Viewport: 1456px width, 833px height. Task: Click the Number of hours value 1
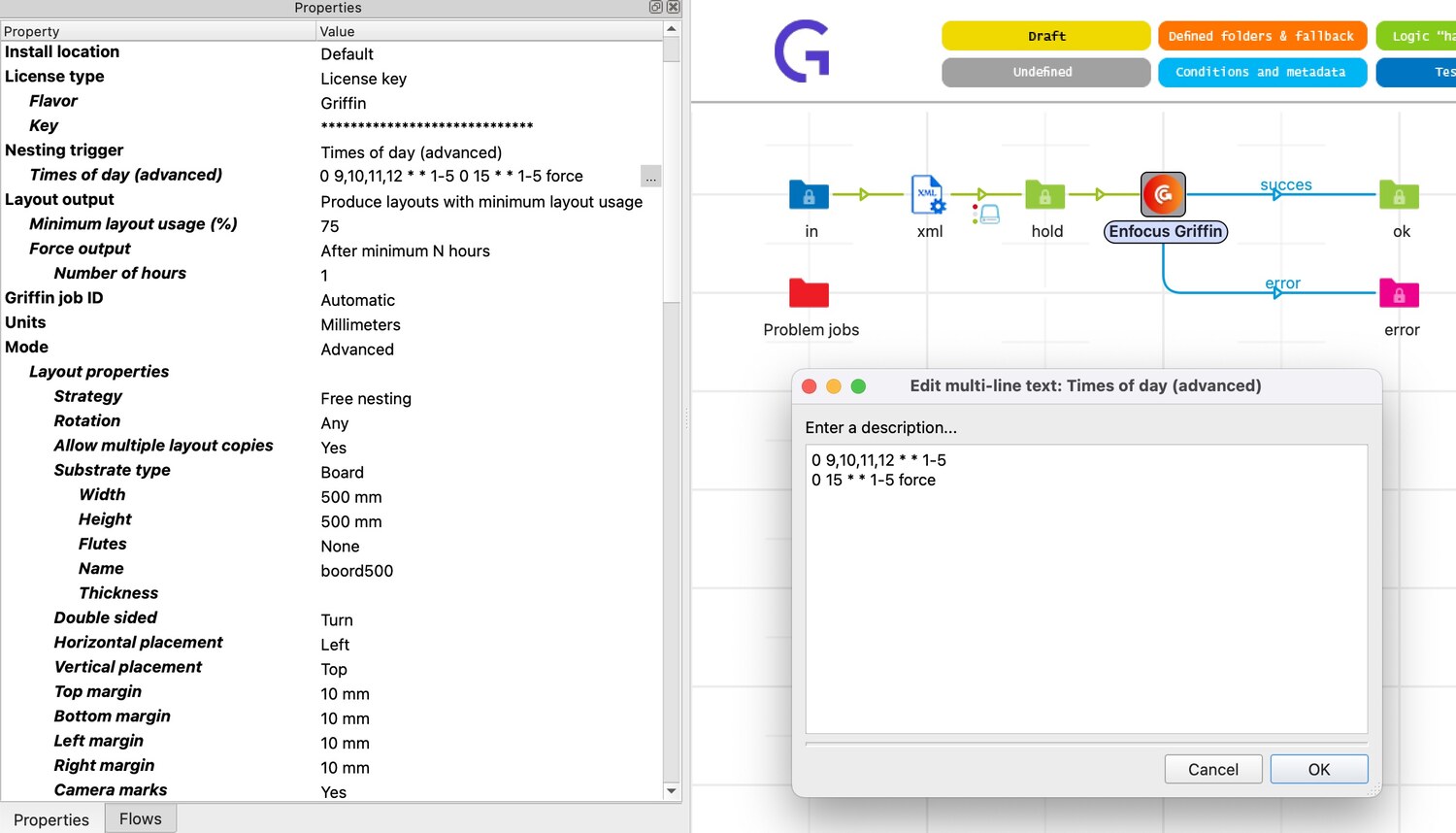click(324, 276)
